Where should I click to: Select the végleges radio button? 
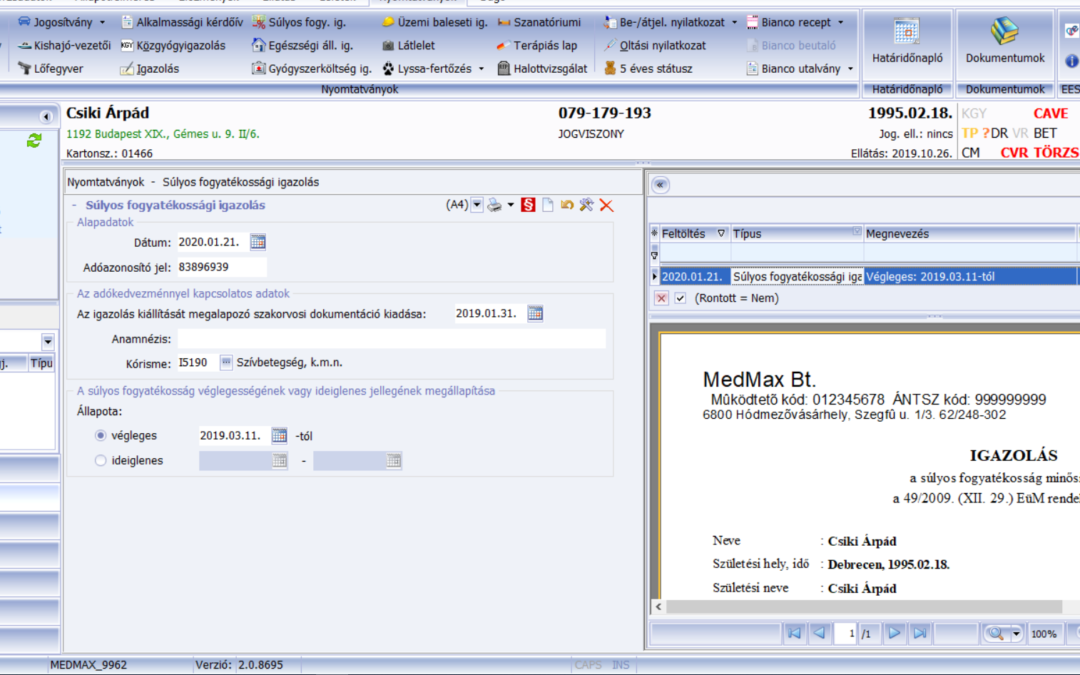pyautogui.click(x=100, y=436)
